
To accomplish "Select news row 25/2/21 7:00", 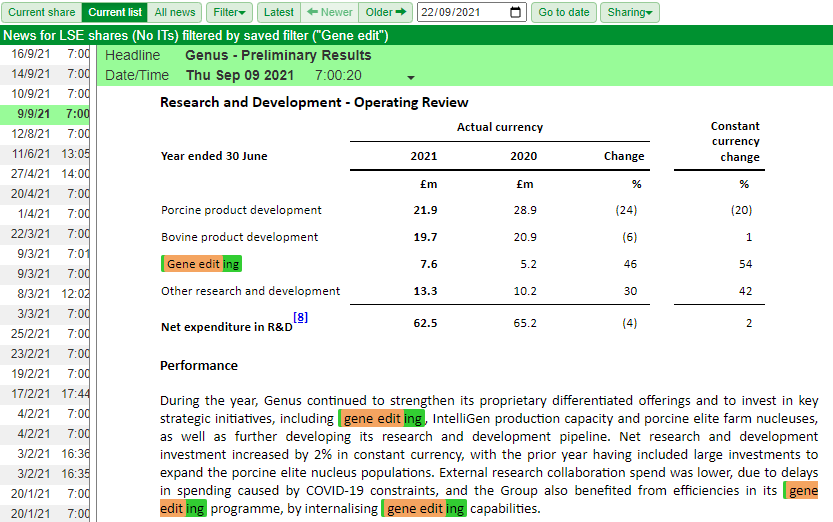I will pyautogui.click(x=45, y=334).
